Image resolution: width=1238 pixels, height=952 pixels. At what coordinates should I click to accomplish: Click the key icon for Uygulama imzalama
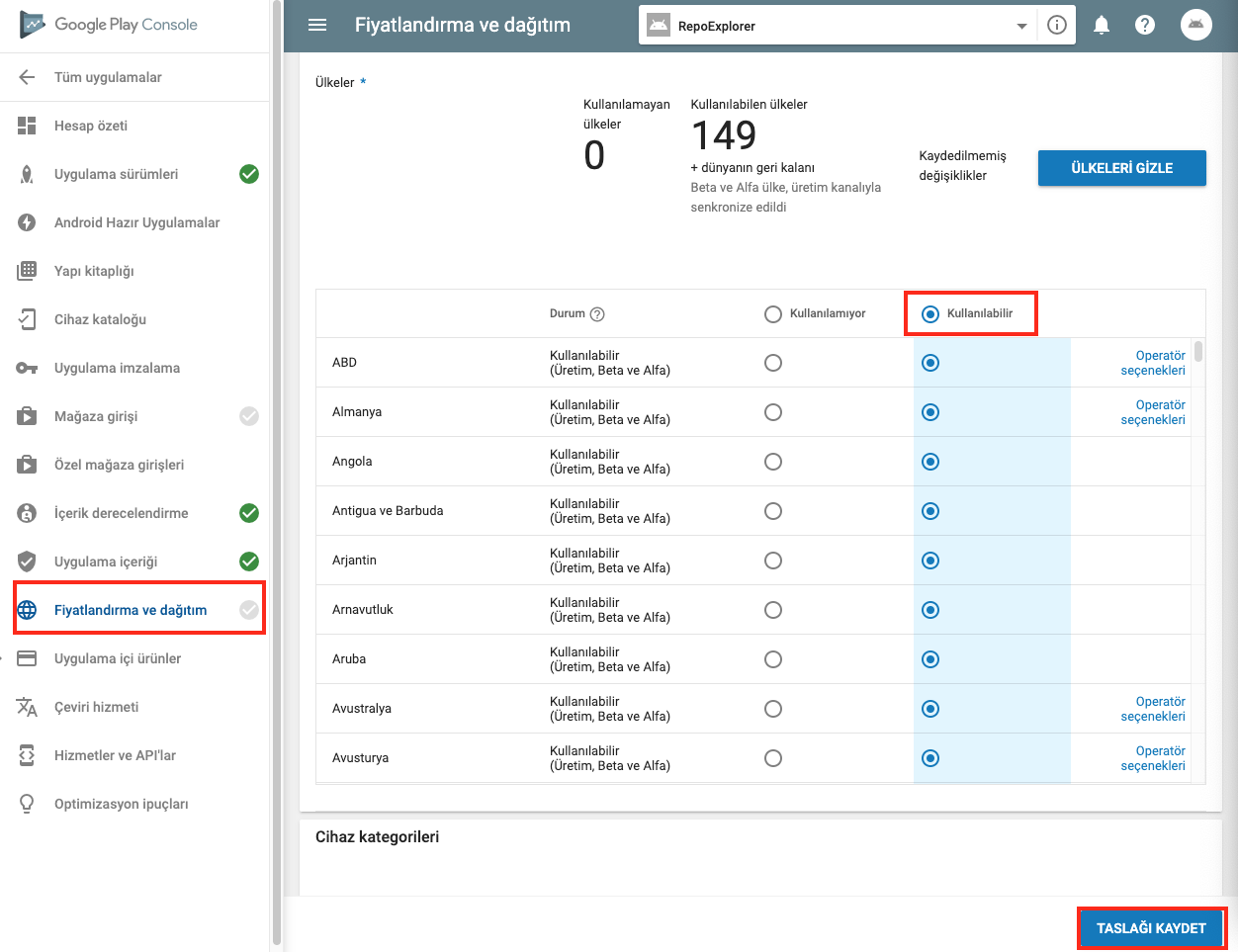click(27, 368)
